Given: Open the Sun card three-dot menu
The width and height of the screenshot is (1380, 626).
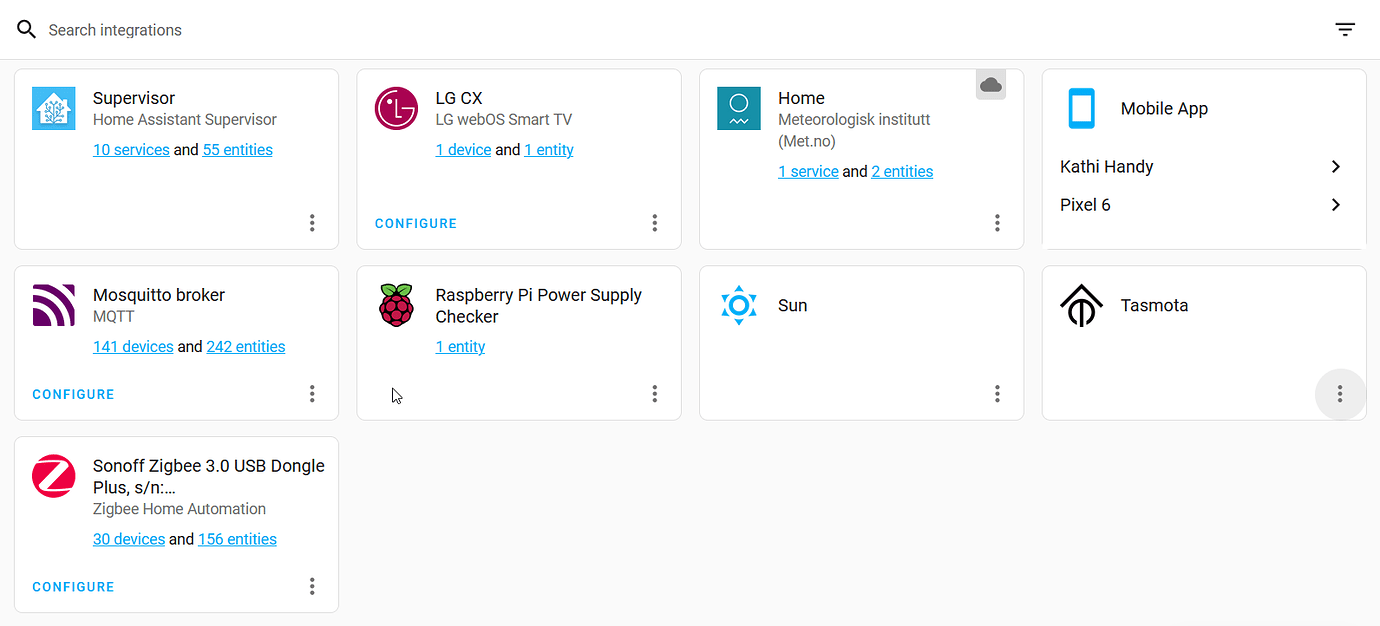Looking at the screenshot, I should (997, 394).
